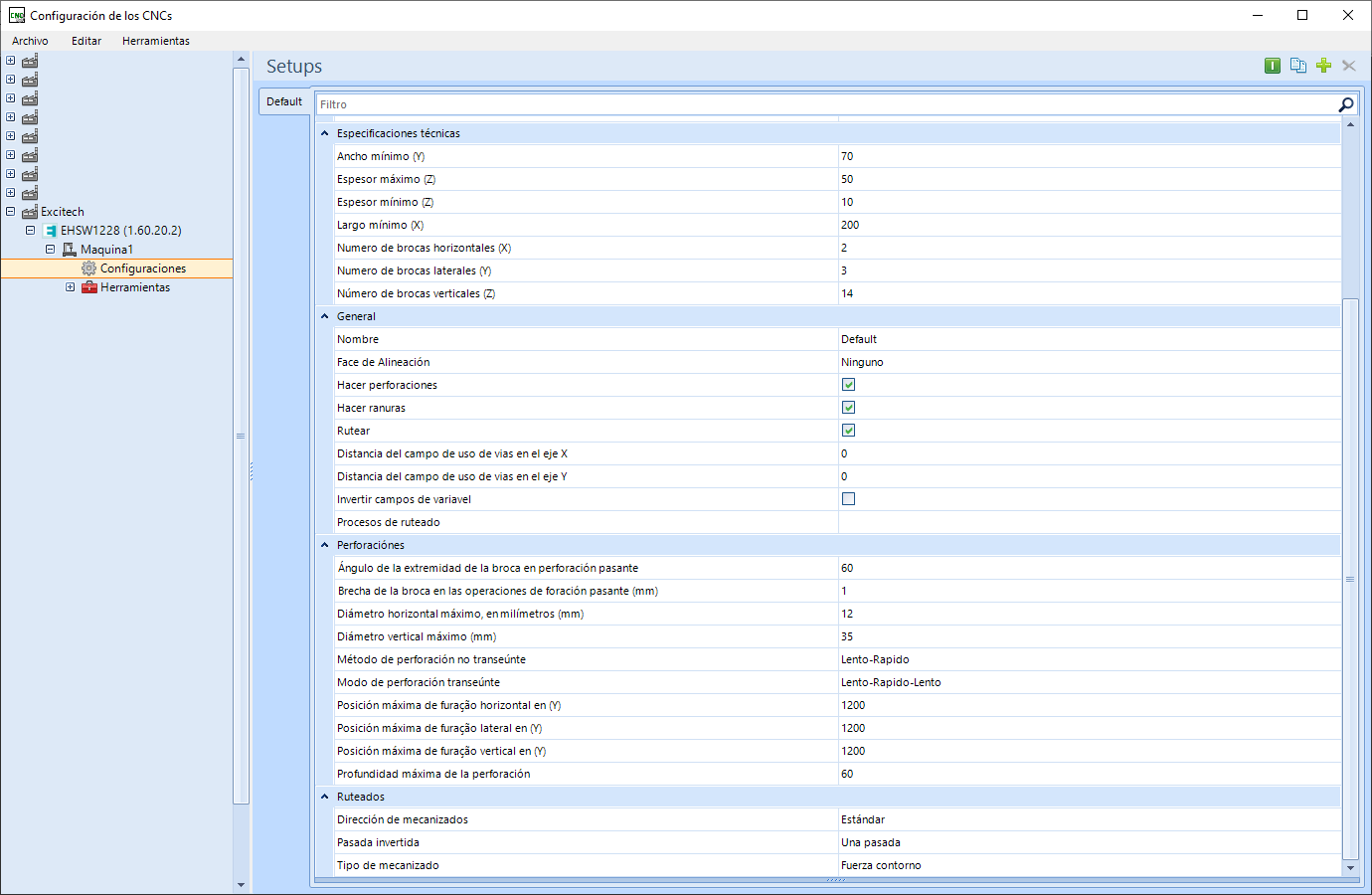Click the gray delete setup X icon
The width and height of the screenshot is (1372, 895).
pyautogui.click(x=1349, y=66)
